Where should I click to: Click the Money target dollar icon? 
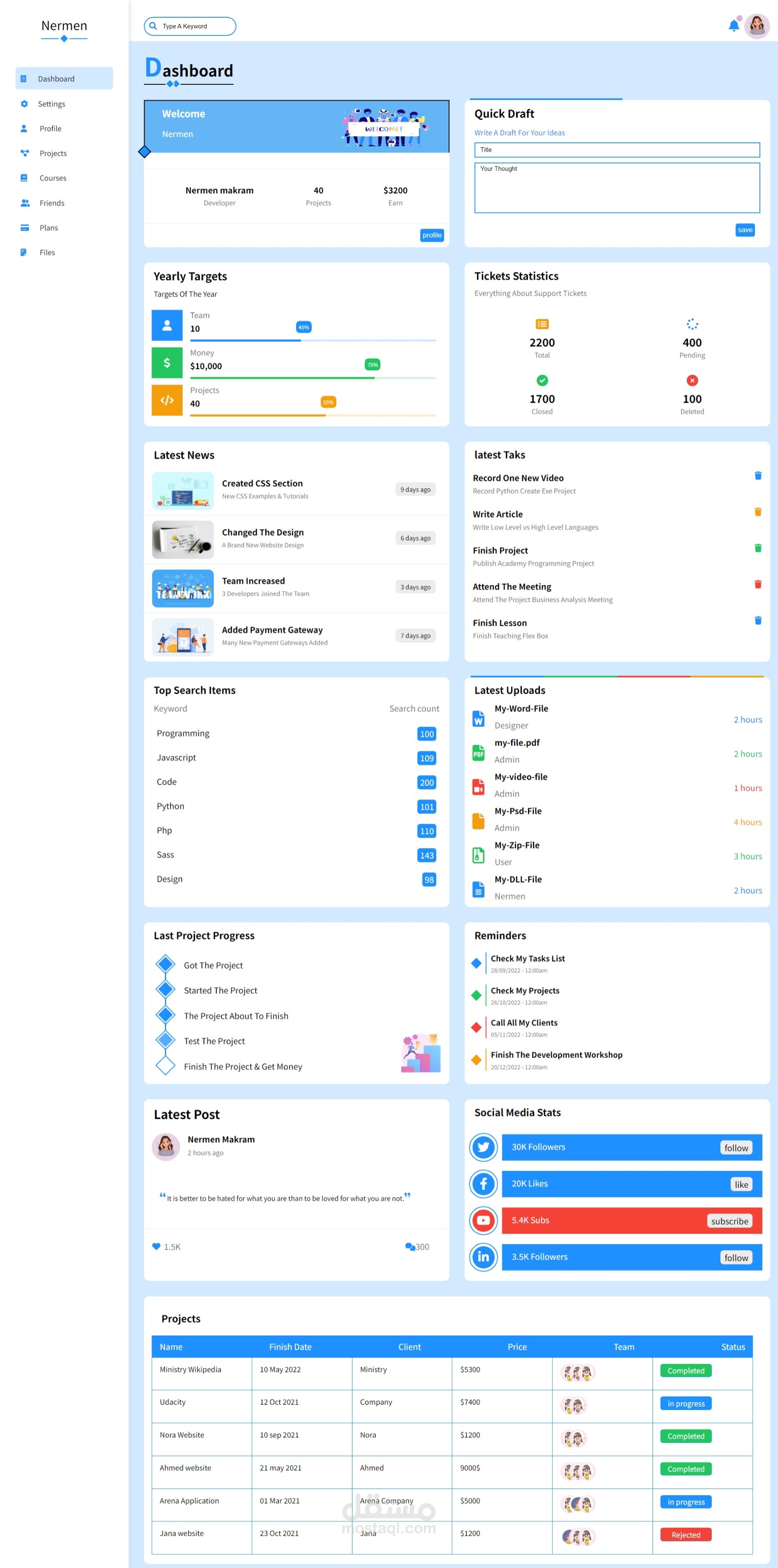167,363
